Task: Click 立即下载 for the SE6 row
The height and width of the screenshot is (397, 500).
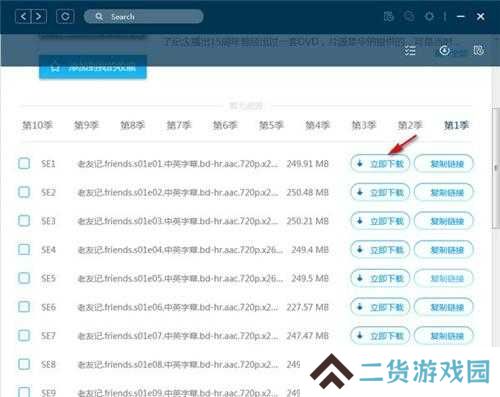Action: [380, 307]
